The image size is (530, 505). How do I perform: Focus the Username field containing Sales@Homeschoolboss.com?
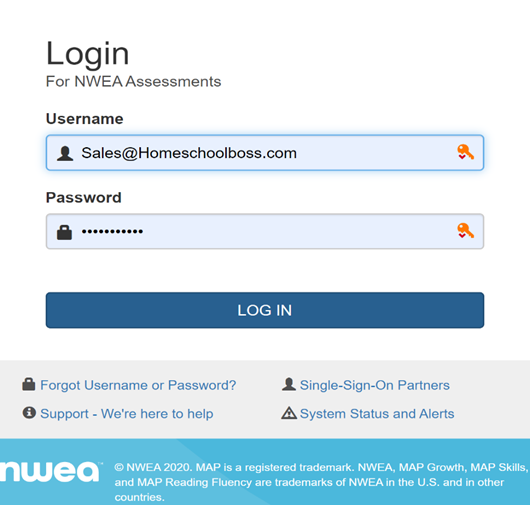click(x=265, y=153)
